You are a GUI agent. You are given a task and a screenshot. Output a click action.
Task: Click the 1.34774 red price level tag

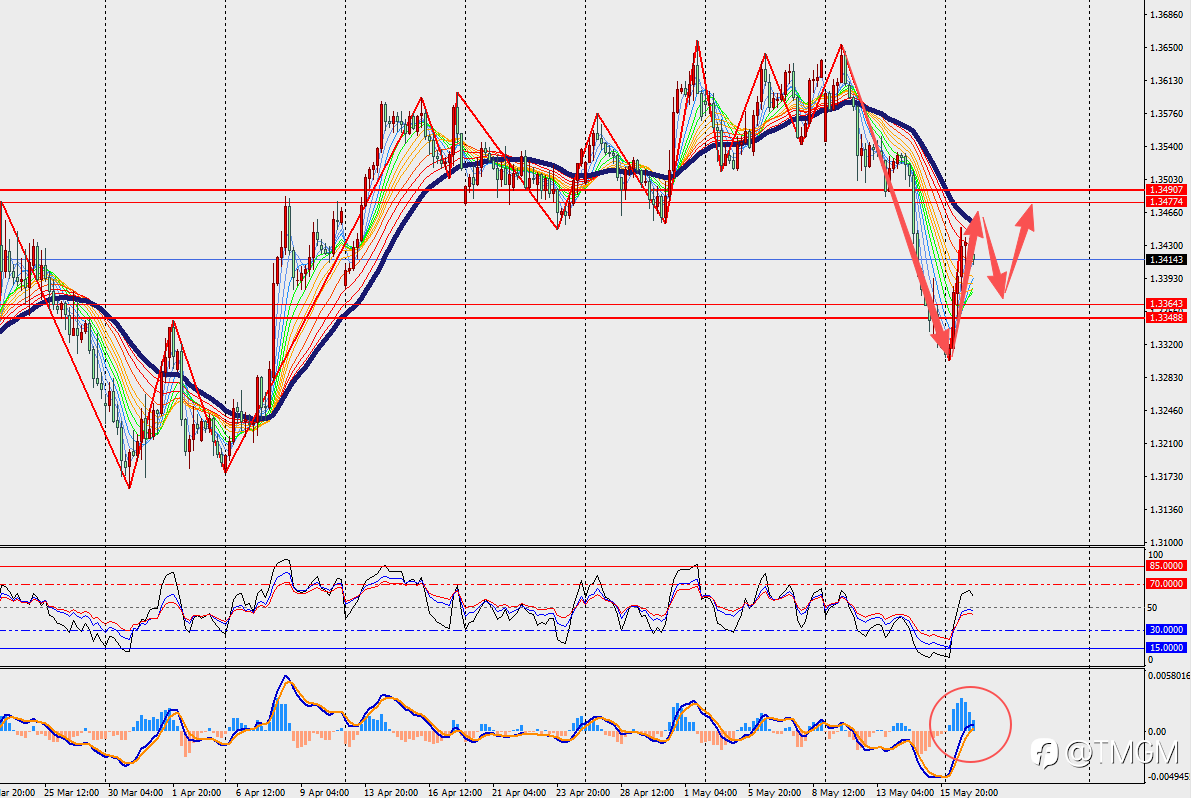[x=1166, y=201]
